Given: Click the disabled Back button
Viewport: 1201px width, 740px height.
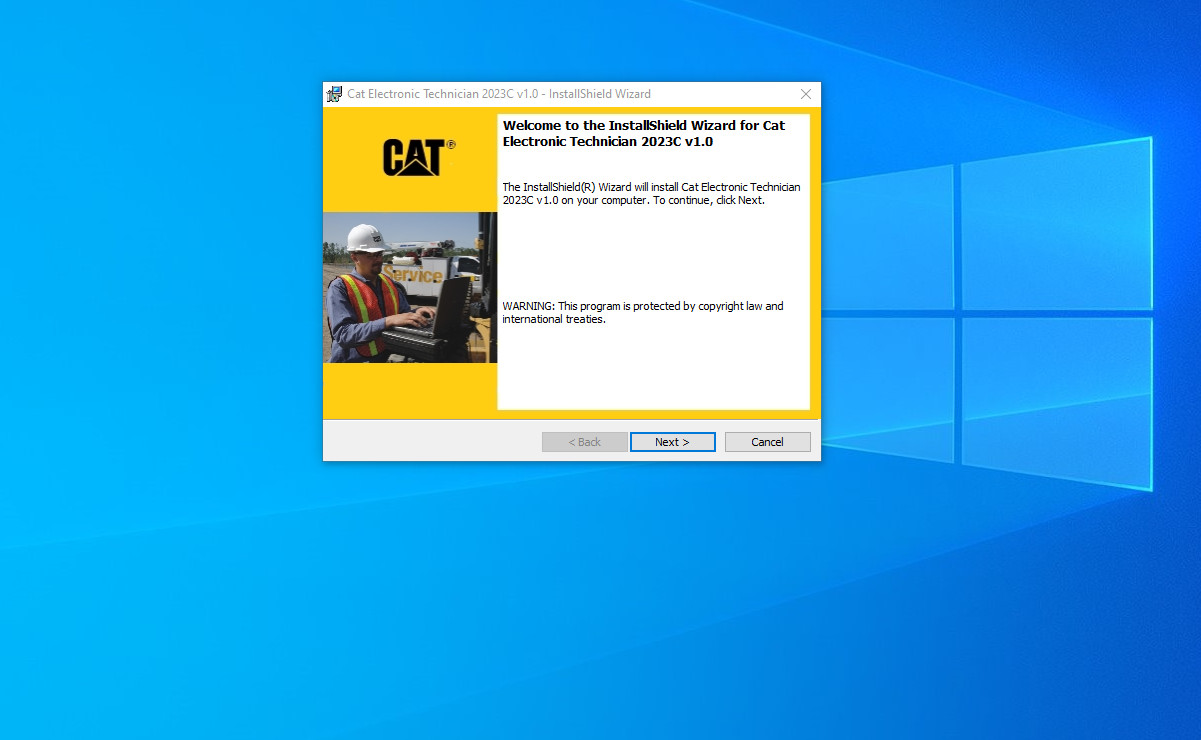Looking at the screenshot, I should pos(584,441).
